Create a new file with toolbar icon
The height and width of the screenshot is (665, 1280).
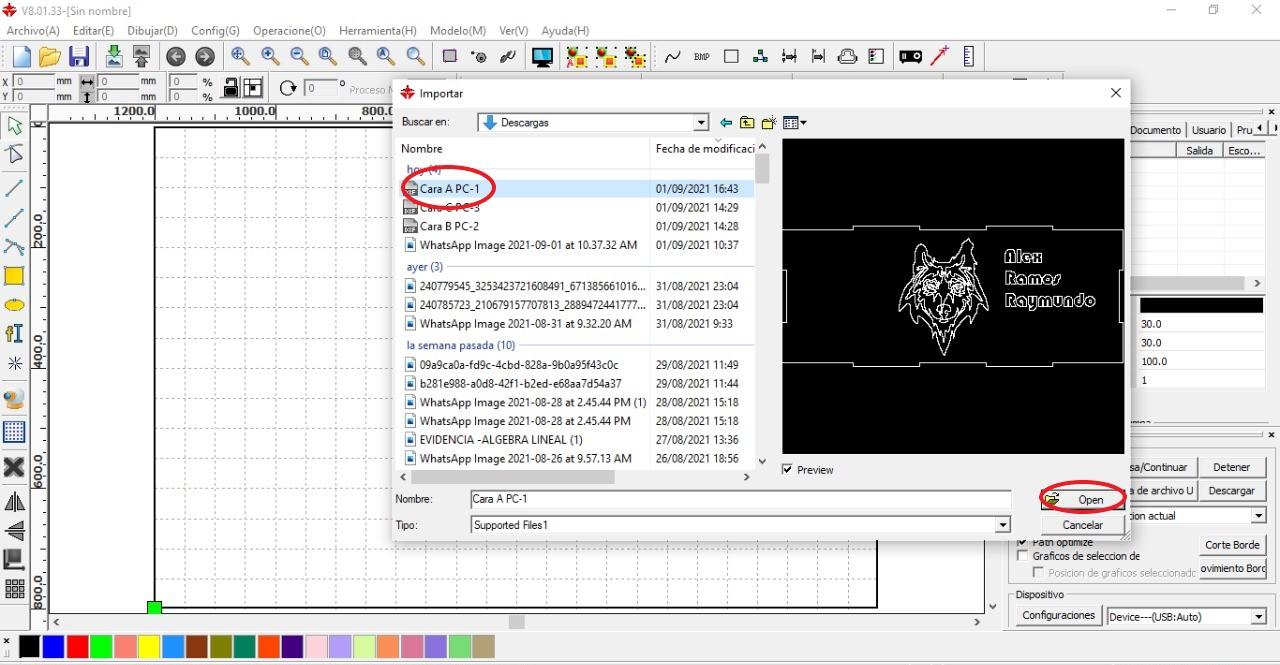coord(21,57)
